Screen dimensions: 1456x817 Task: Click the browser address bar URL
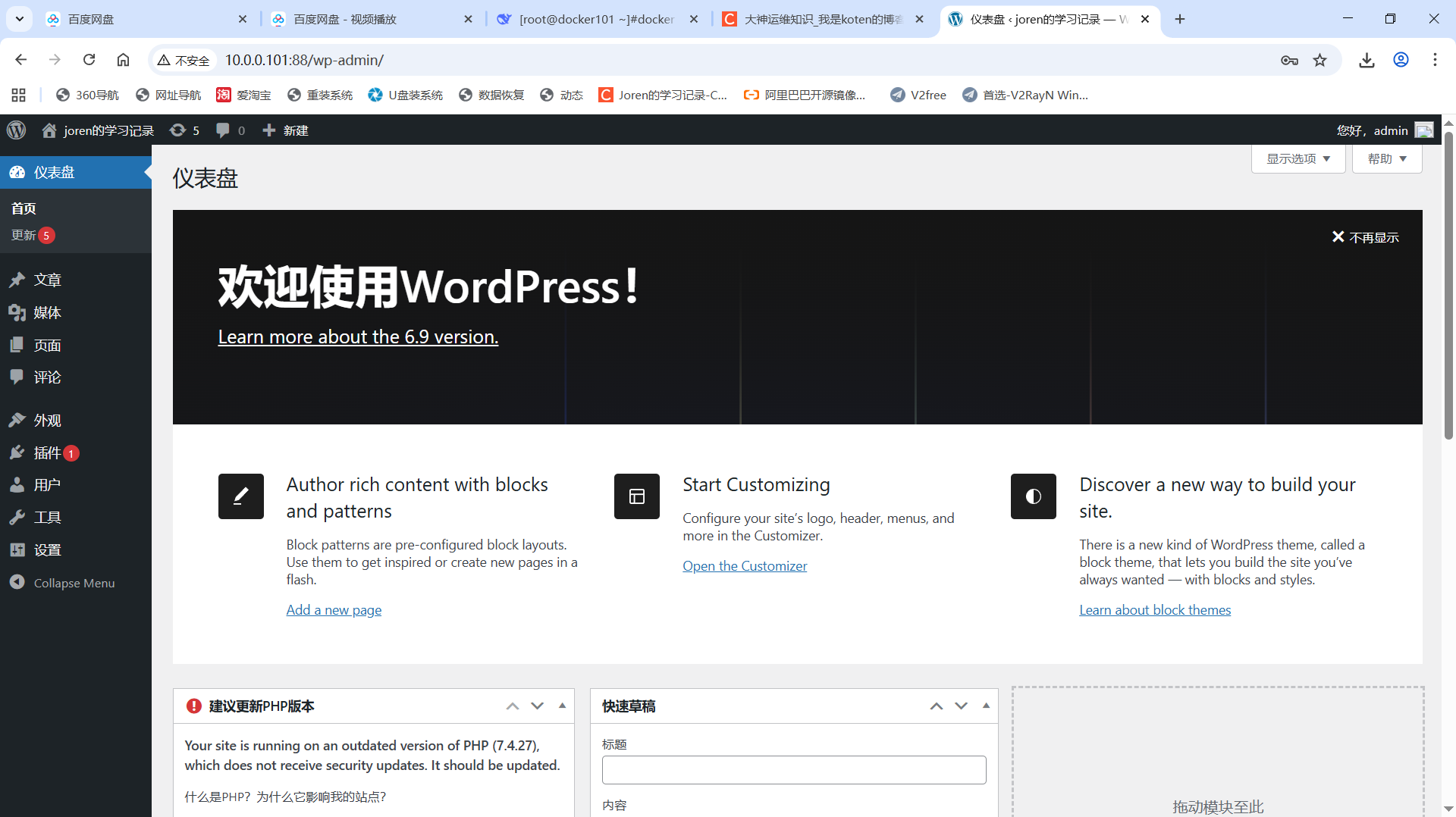tap(304, 60)
